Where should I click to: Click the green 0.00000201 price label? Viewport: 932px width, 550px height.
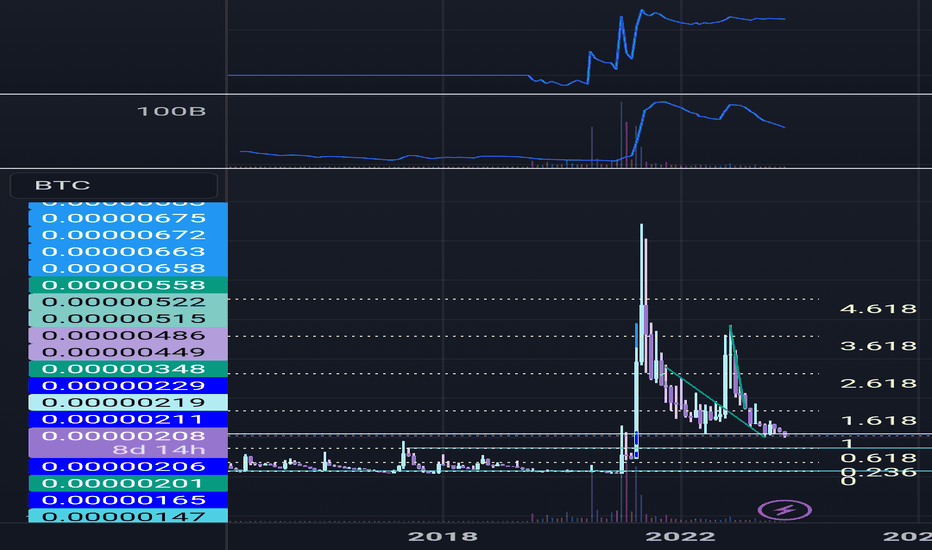tap(128, 483)
